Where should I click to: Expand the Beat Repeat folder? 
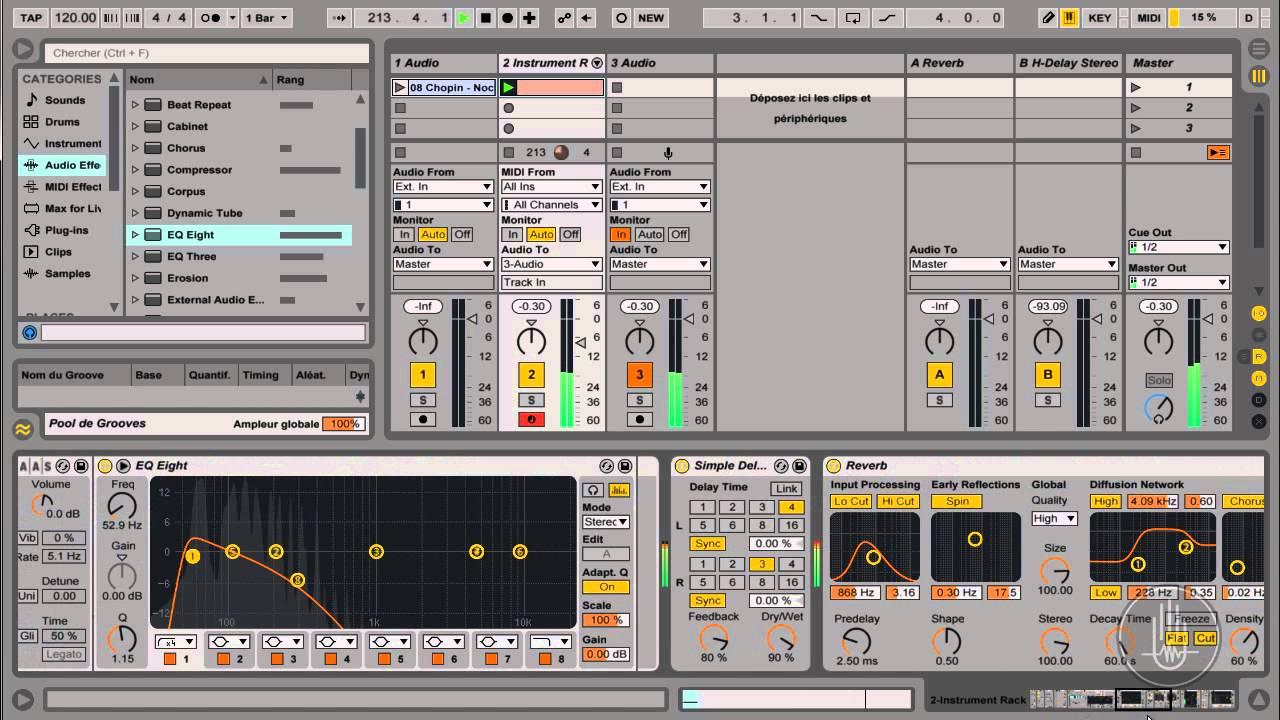click(135, 105)
